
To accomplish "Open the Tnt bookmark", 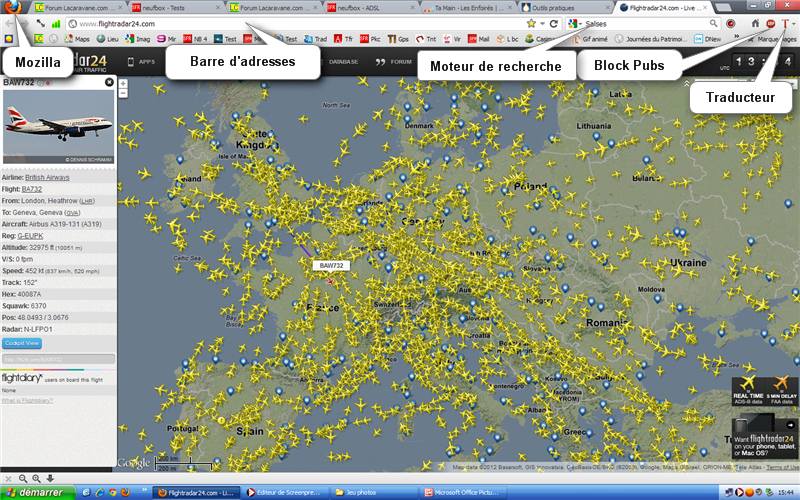I will (426, 39).
